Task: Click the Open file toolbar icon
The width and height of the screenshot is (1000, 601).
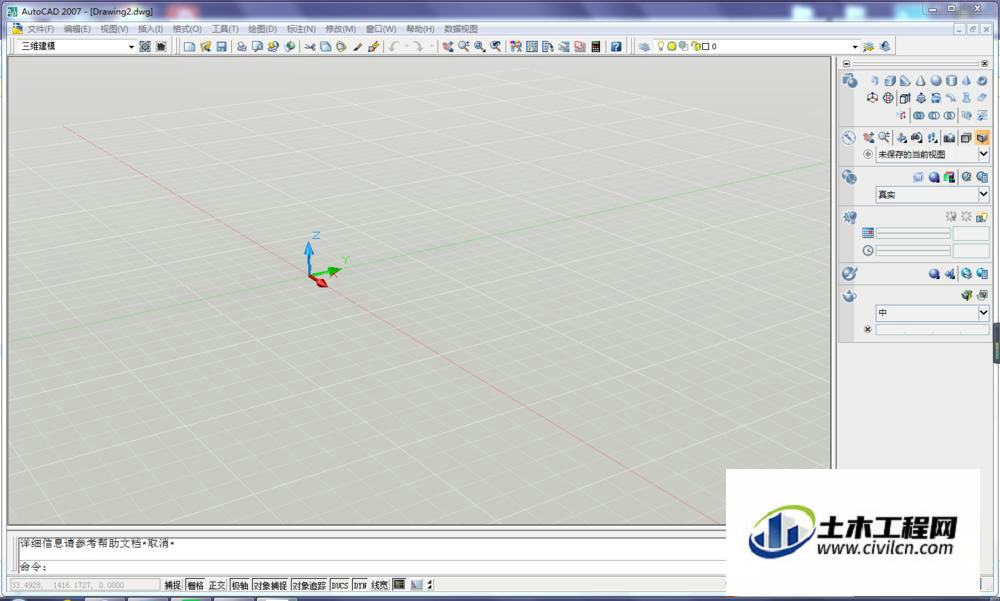Action: [205, 47]
